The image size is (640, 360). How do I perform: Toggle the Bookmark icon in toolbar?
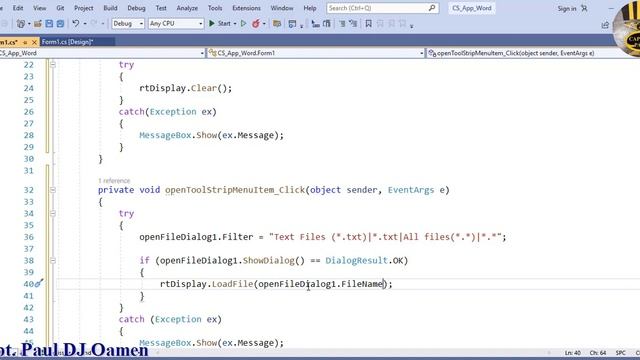pyautogui.click(x=369, y=24)
